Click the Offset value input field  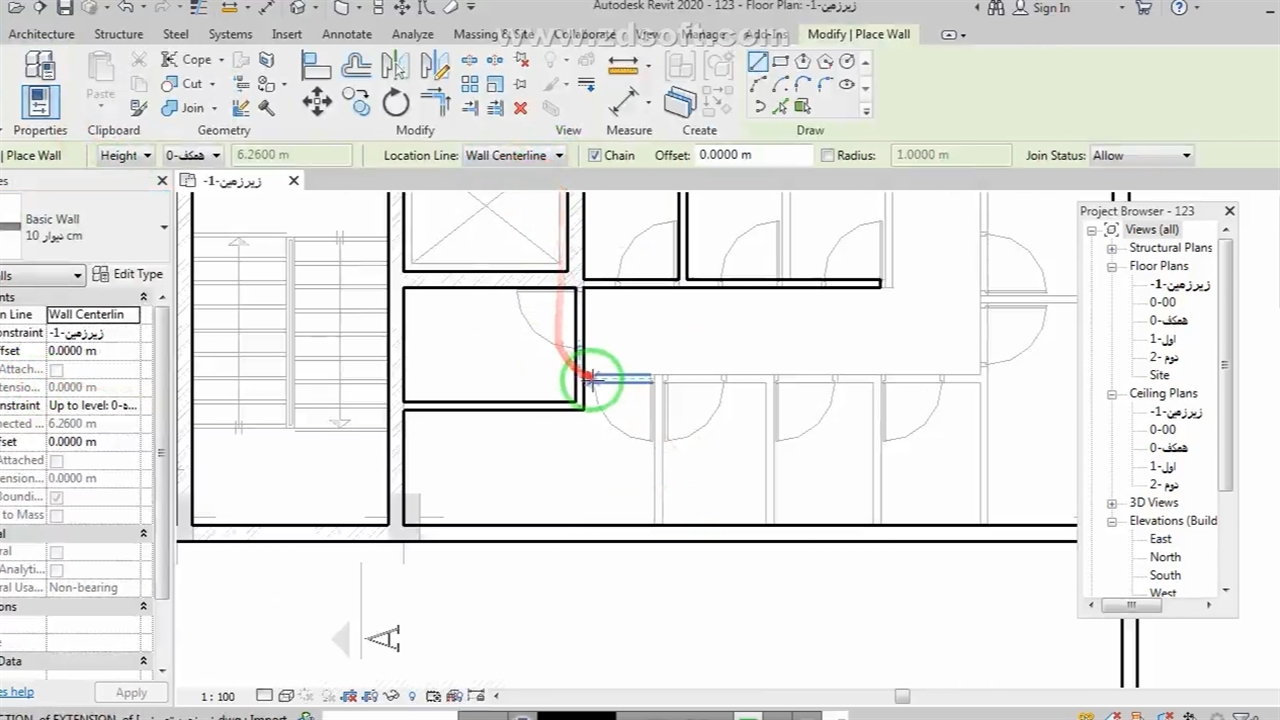click(754, 155)
